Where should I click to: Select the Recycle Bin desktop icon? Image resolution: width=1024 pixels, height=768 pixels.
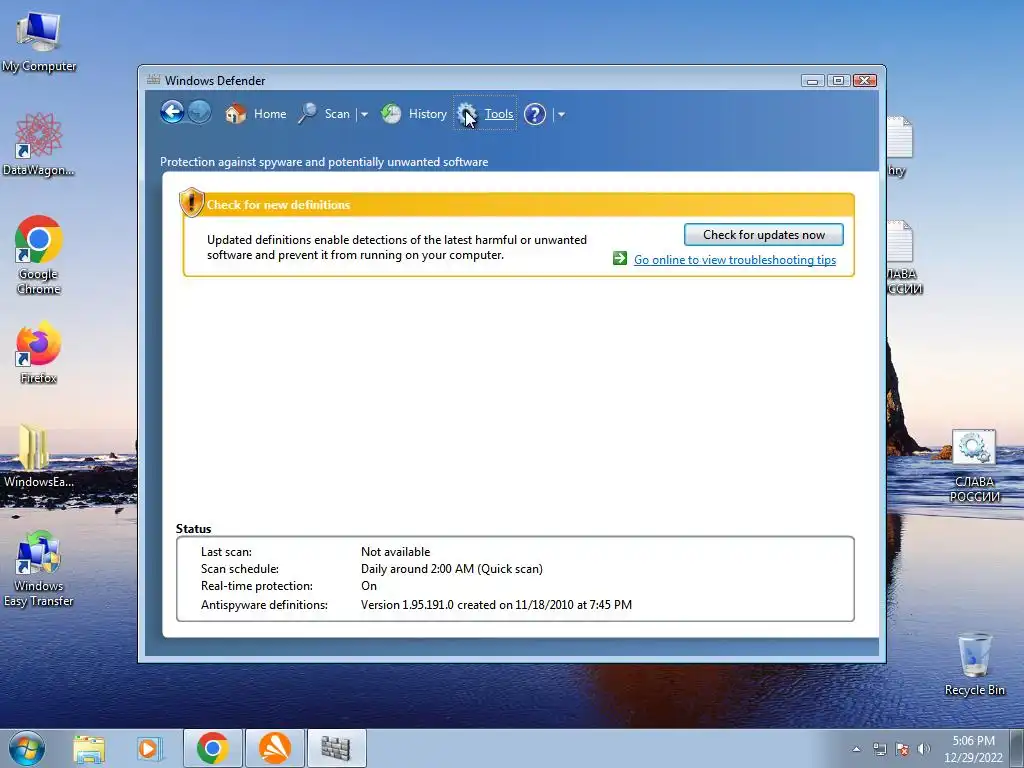[974, 664]
